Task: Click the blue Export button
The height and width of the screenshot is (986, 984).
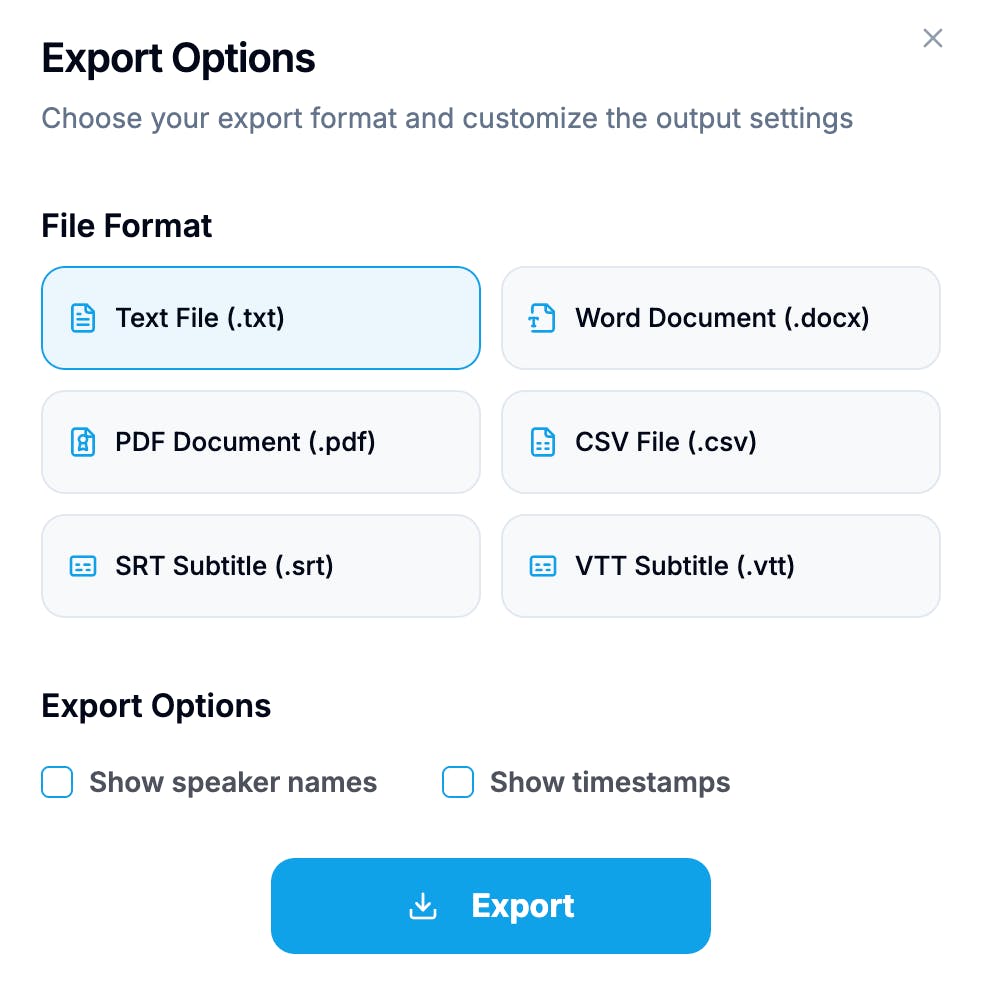Action: [491, 906]
